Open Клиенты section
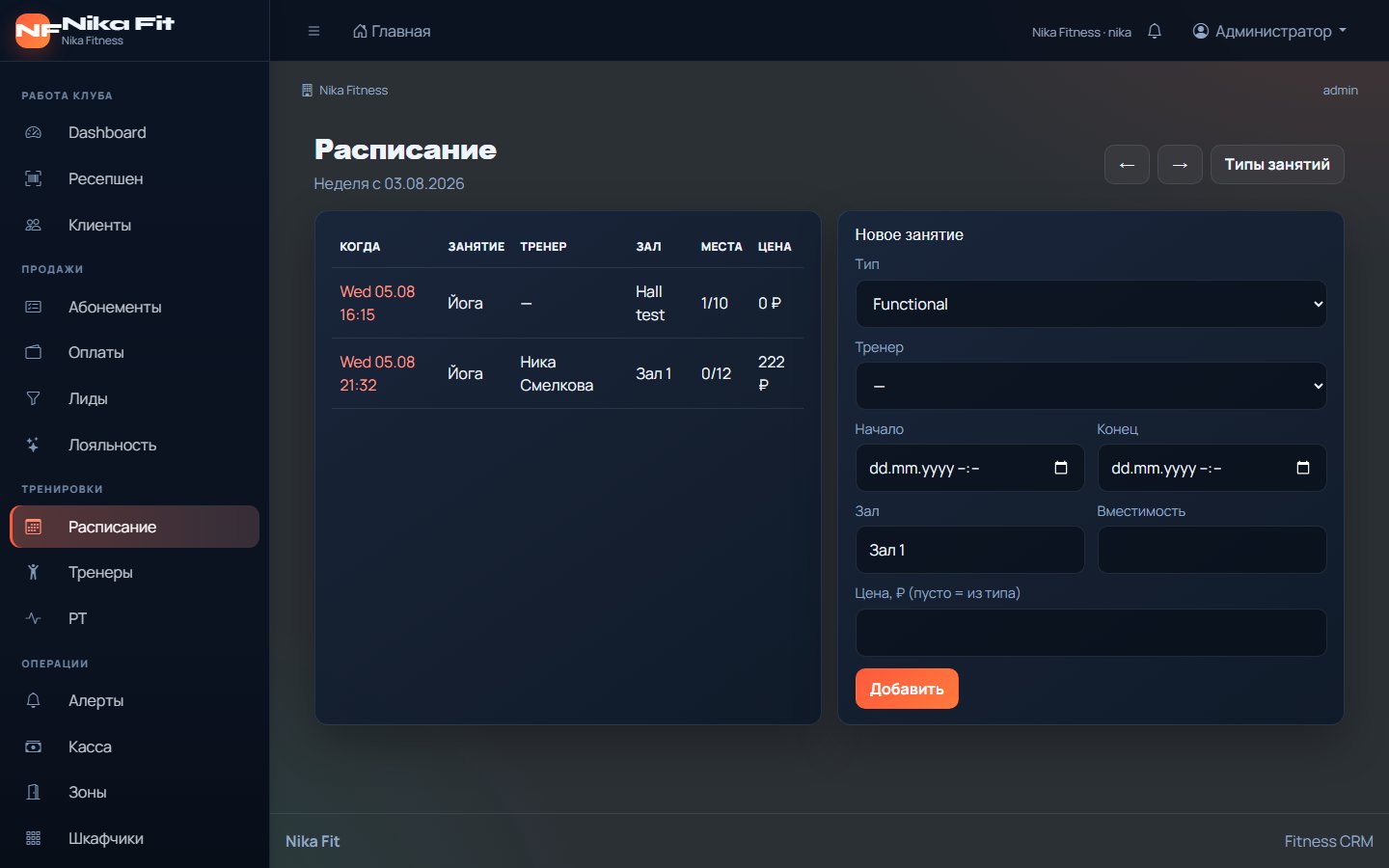 [134, 225]
